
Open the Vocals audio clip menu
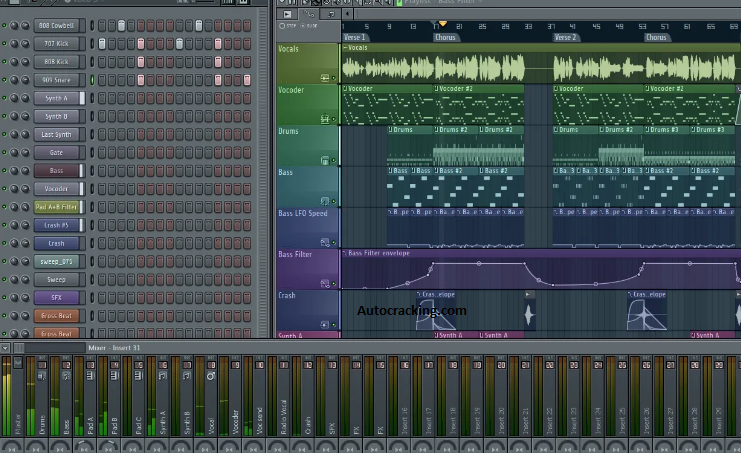pyautogui.click(x=345, y=48)
